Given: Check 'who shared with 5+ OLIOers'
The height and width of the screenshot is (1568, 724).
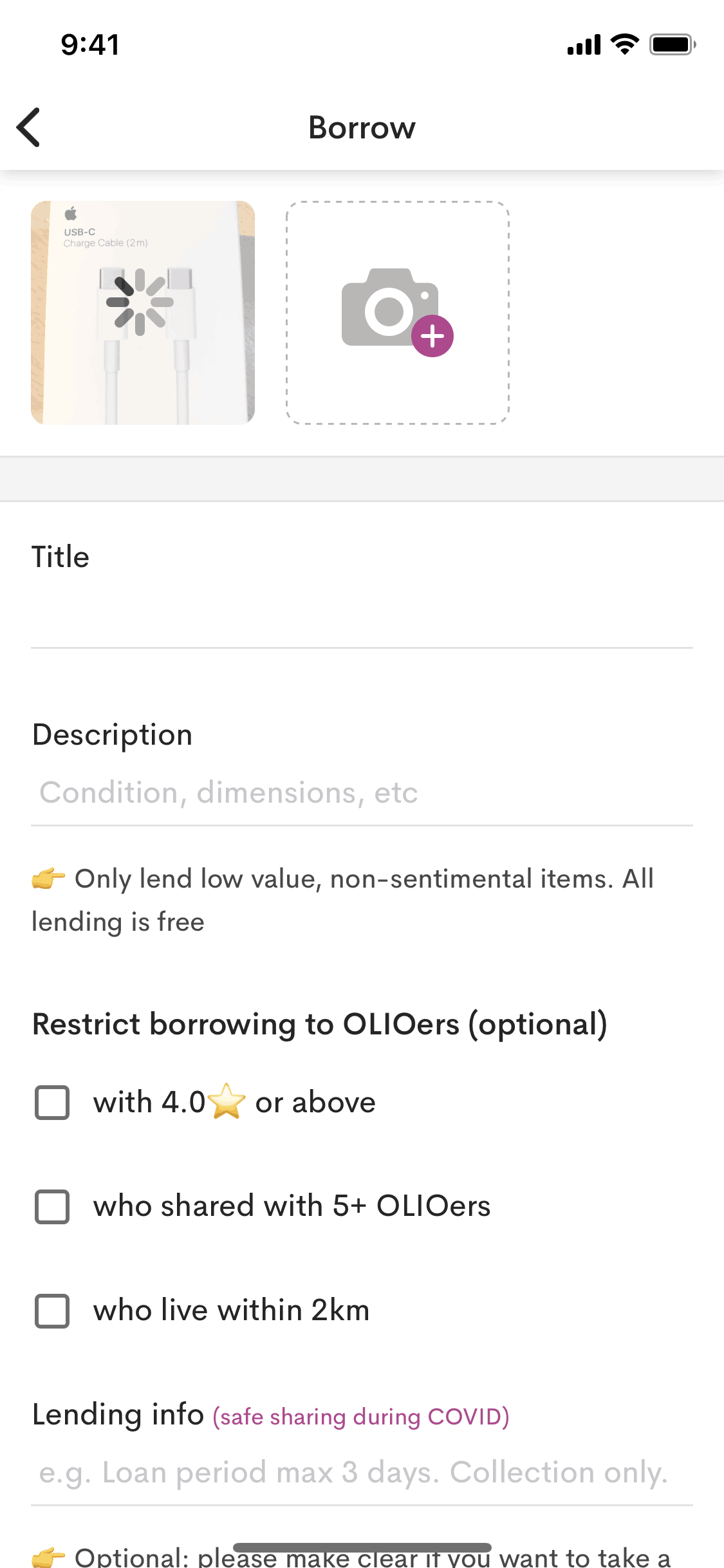Looking at the screenshot, I should point(52,1206).
